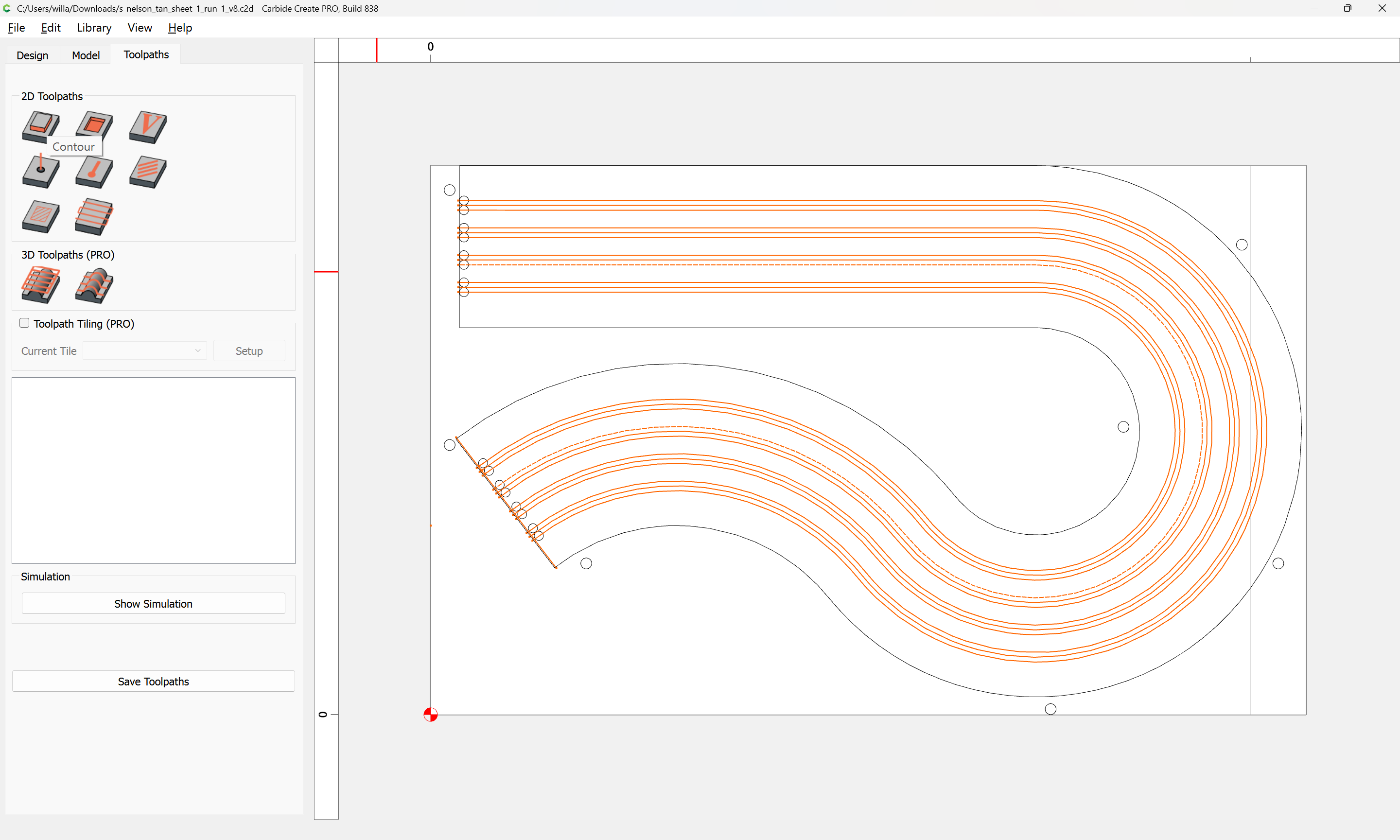Open the View menu
Viewport: 1400px width, 840px height.
pos(139,28)
